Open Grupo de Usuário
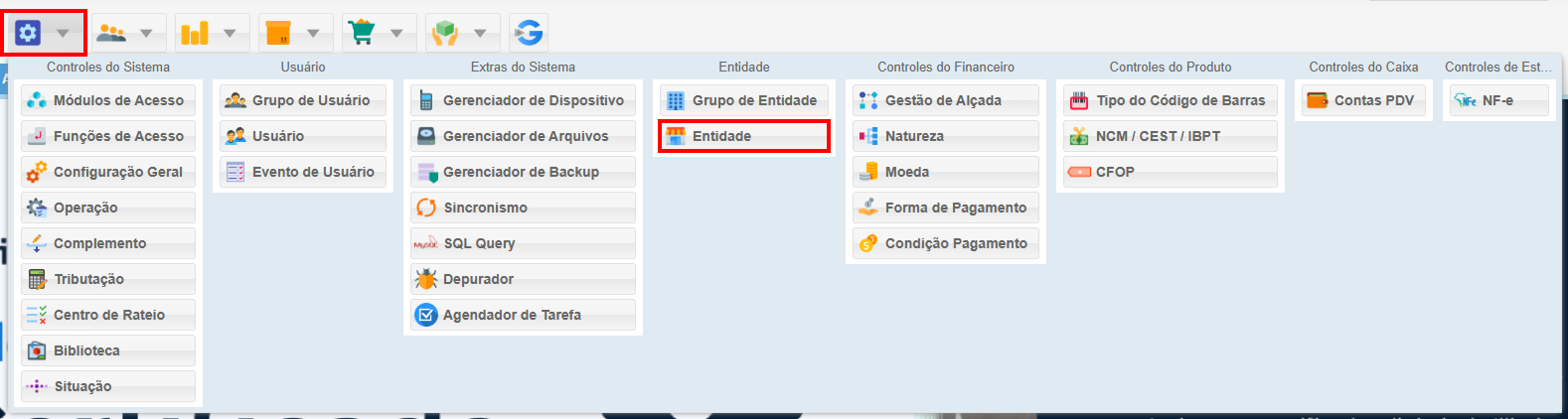The height and width of the screenshot is (419, 1568). coord(303,100)
